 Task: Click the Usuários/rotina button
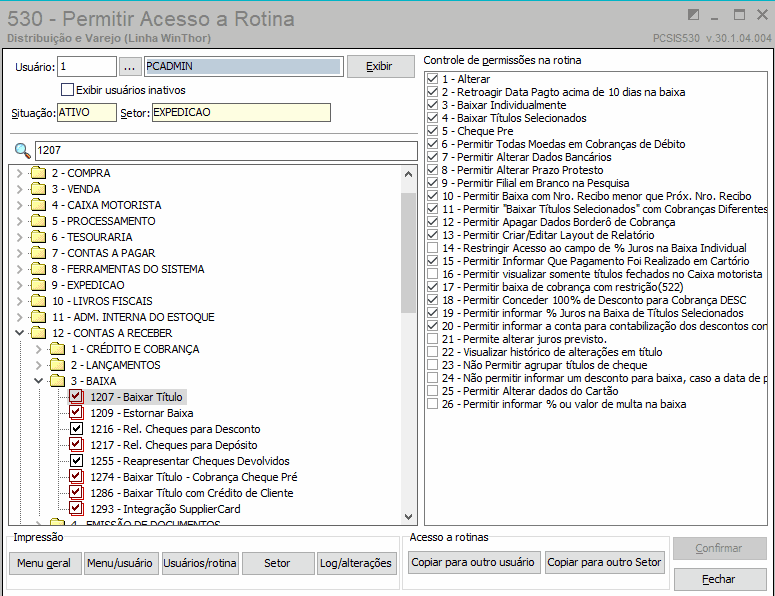[200, 563]
